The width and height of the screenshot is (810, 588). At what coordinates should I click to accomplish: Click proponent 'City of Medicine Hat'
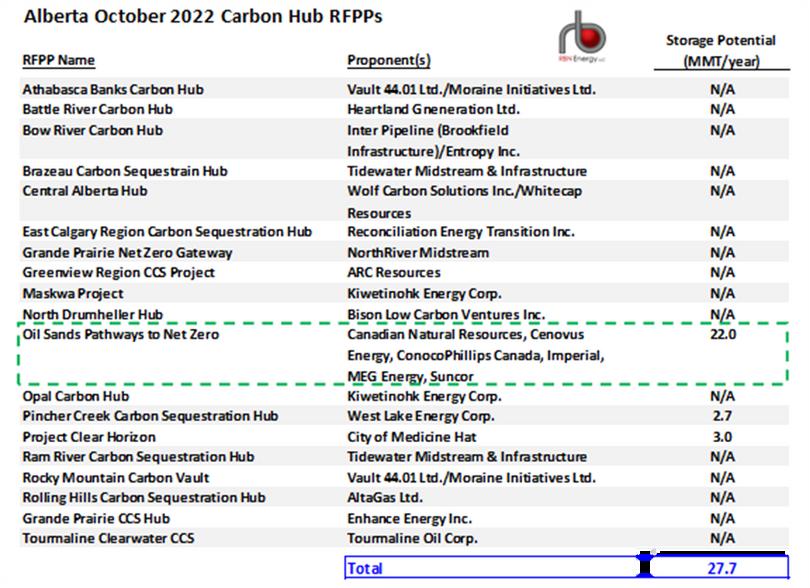coord(412,437)
